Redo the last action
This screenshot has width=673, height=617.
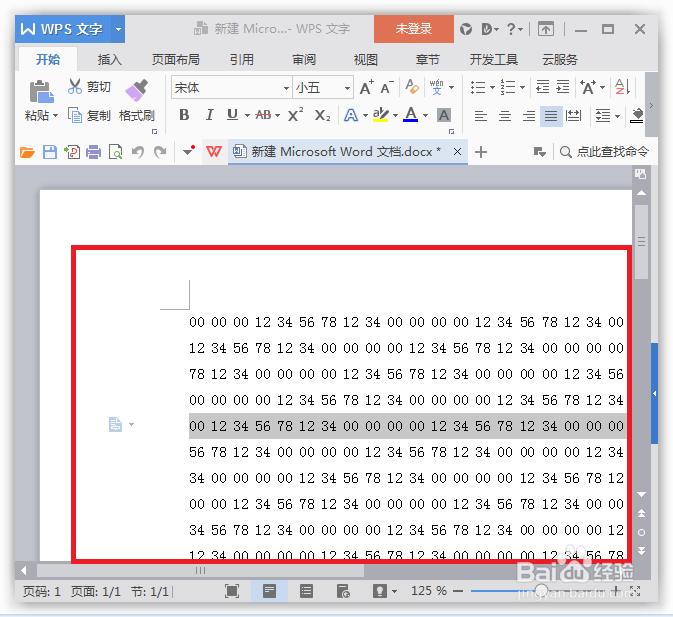click(161, 152)
